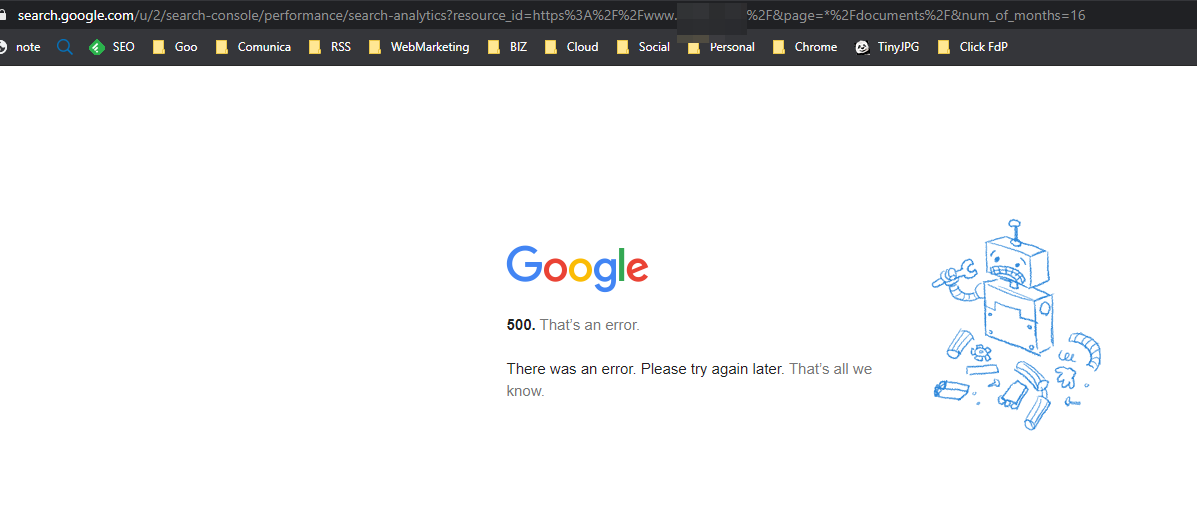Image resolution: width=1197 pixels, height=526 pixels.
Task: Click the Google logo
Action: coord(577,268)
